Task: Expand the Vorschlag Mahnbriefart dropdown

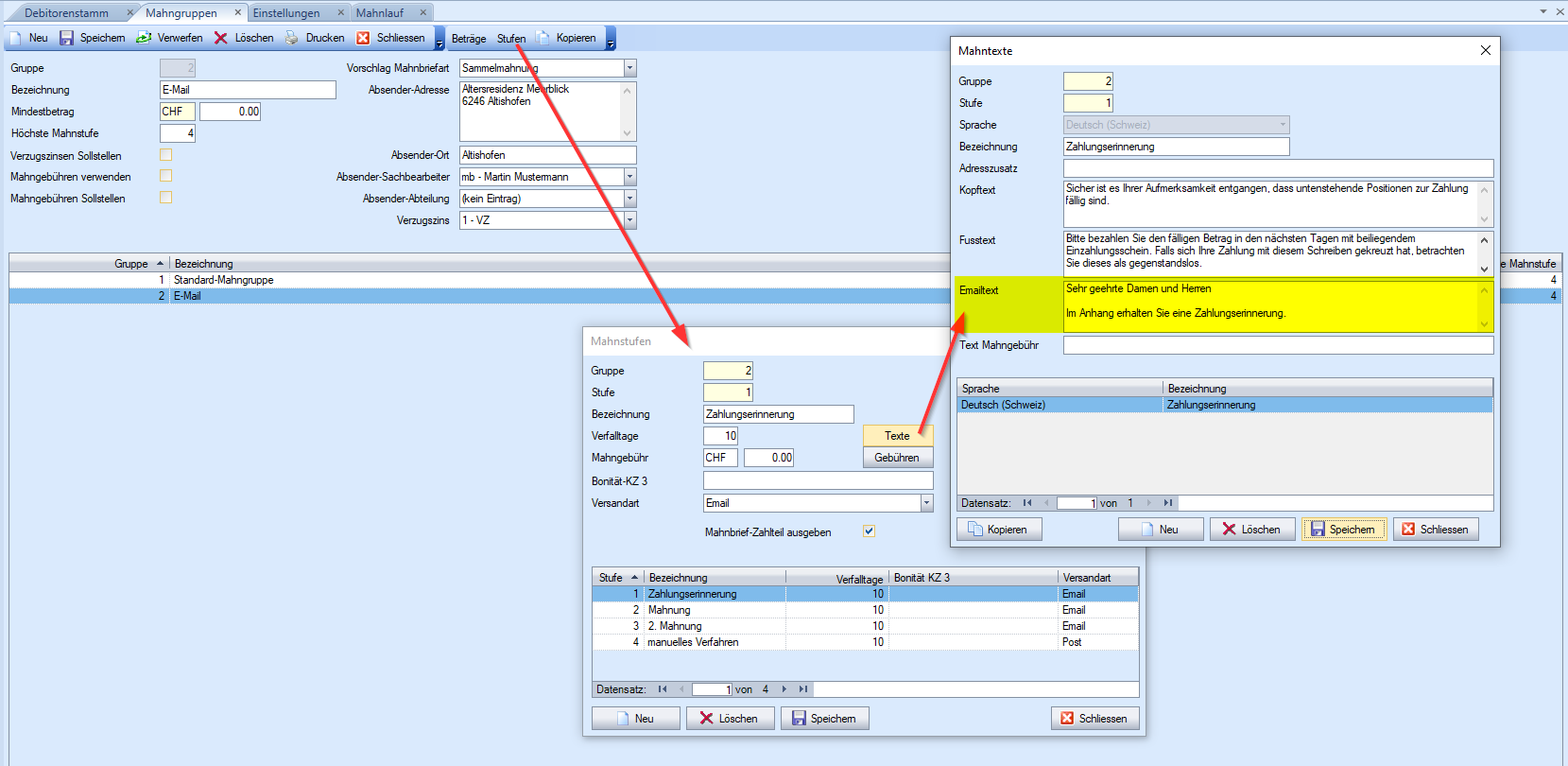Action: 630,68
